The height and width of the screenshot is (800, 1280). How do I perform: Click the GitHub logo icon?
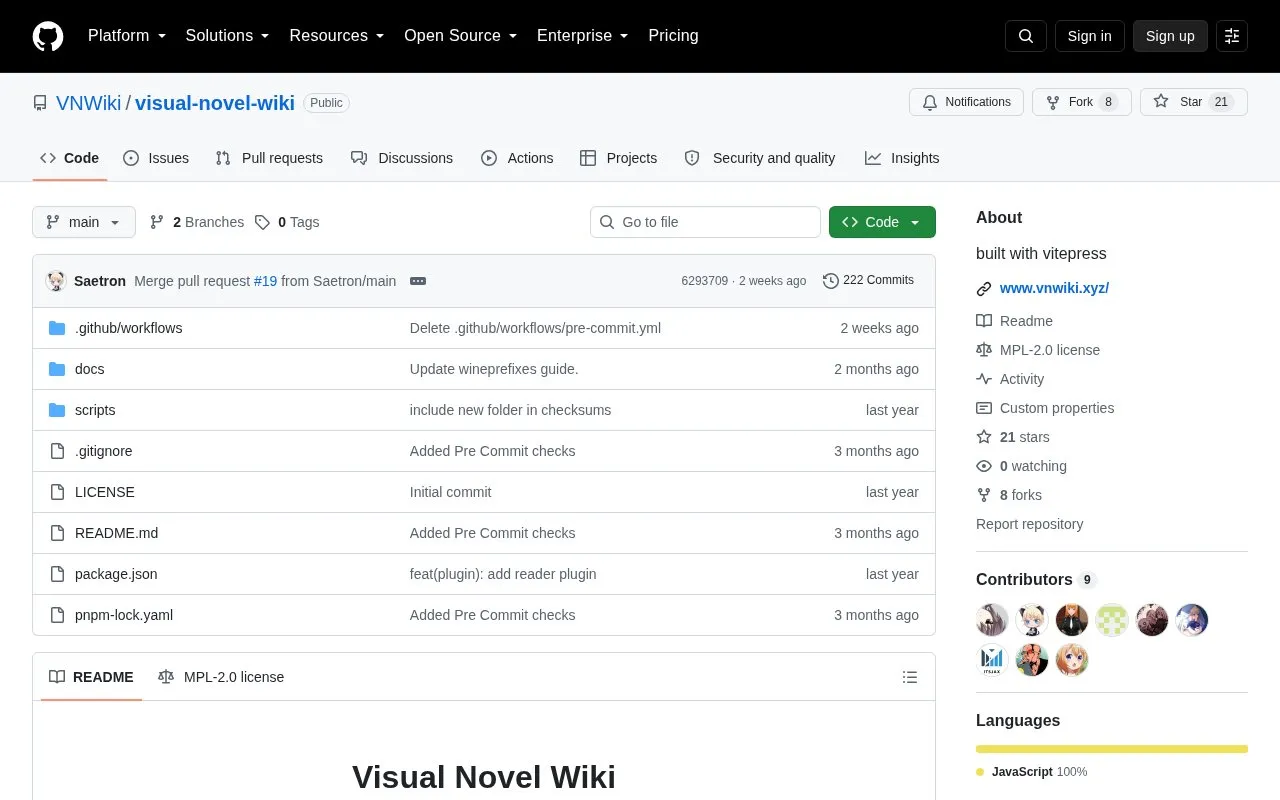pos(48,36)
